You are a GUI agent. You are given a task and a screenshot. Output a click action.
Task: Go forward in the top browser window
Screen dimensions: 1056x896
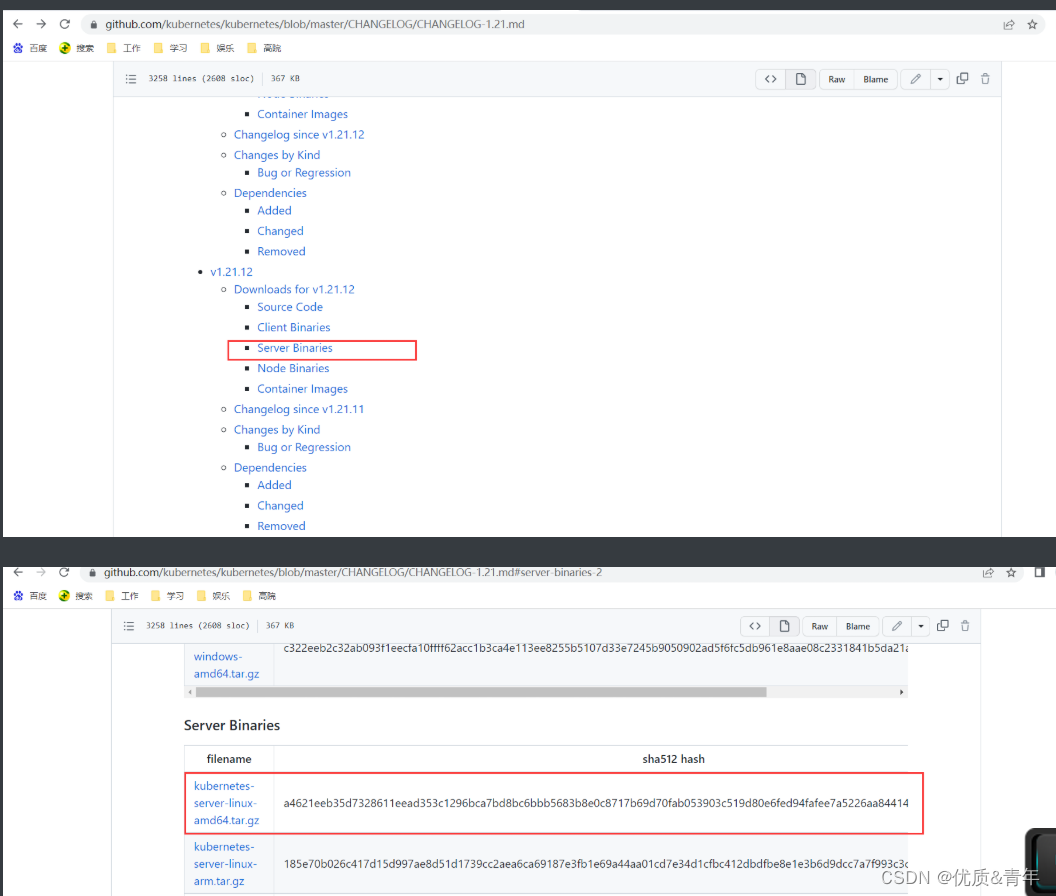pyautogui.click(x=41, y=24)
